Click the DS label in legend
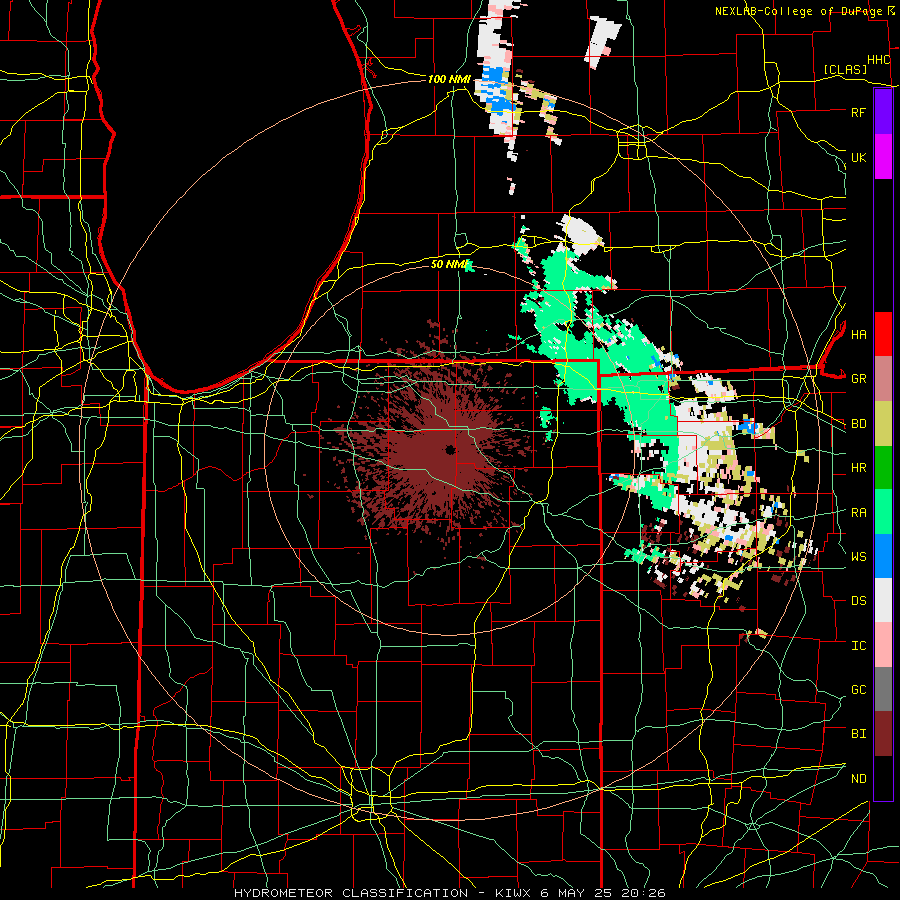900x900 pixels. tap(858, 601)
